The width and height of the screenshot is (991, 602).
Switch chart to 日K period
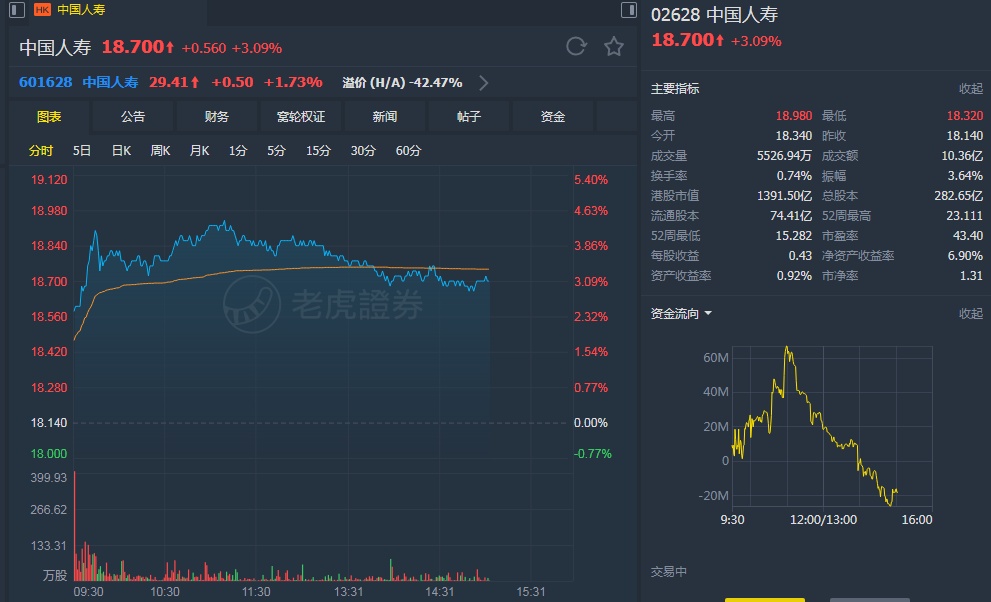(x=121, y=151)
